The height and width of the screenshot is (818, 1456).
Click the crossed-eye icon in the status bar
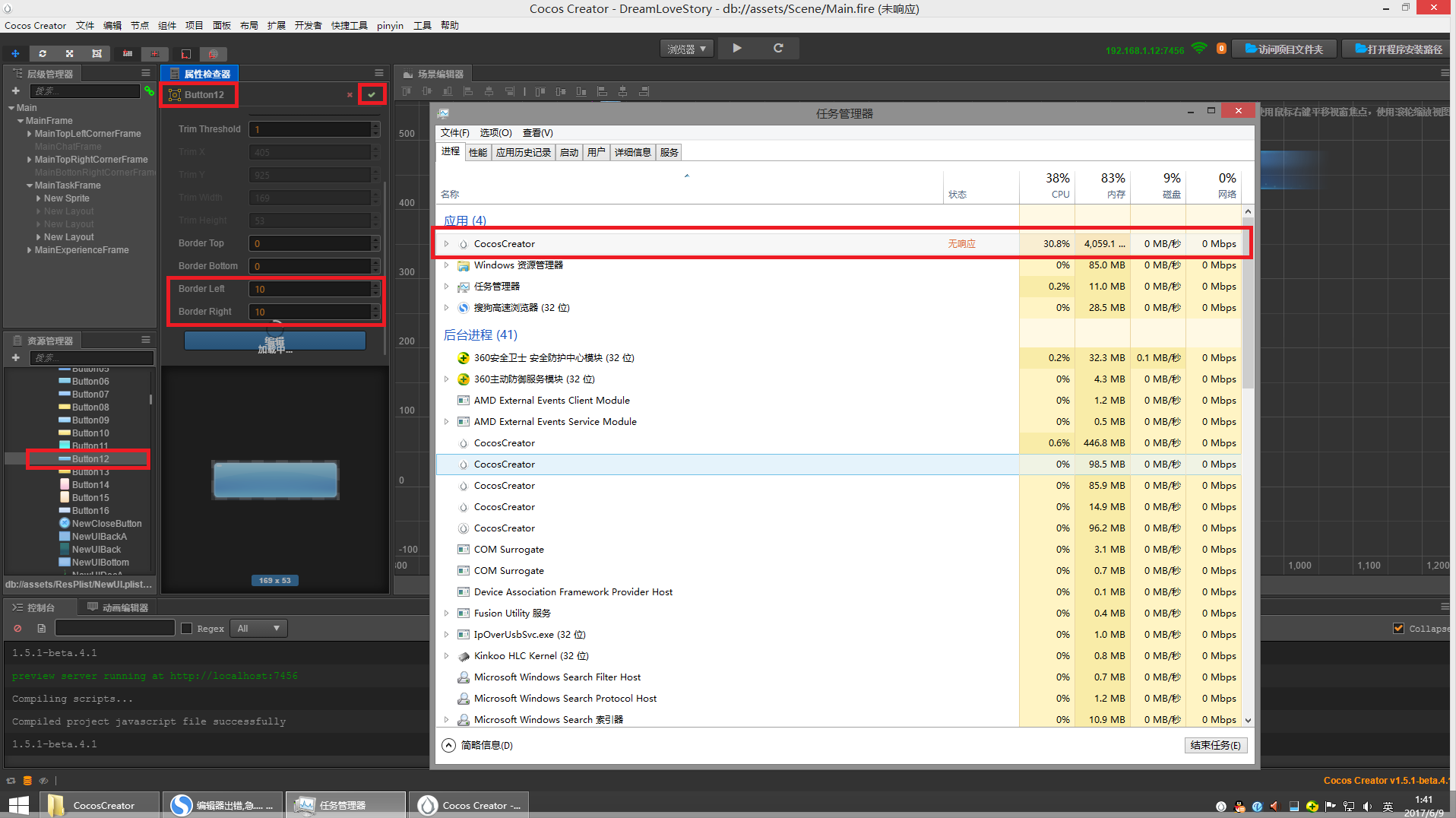tap(43, 781)
